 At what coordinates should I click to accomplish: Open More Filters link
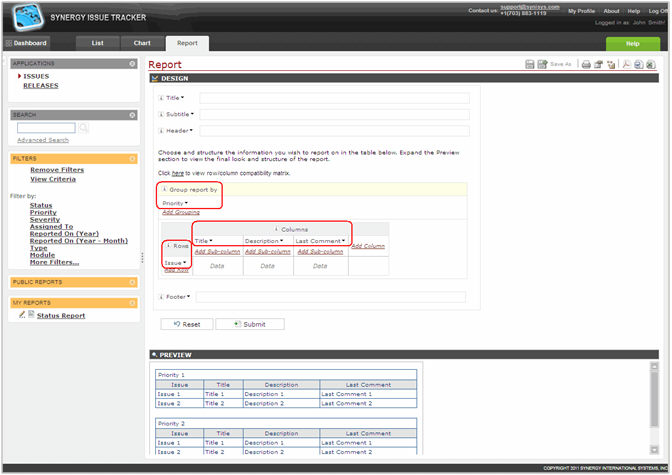click(x=54, y=262)
